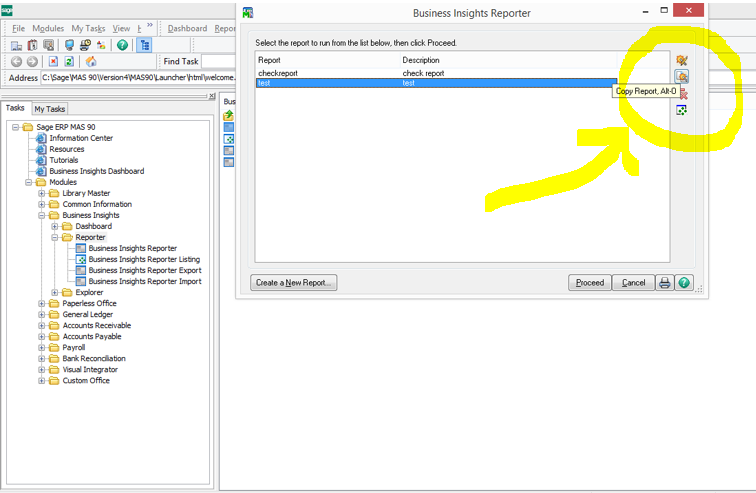Click the Home icon in the navigation toolbar
The width and height of the screenshot is (756, 493).
pos(91,62)
